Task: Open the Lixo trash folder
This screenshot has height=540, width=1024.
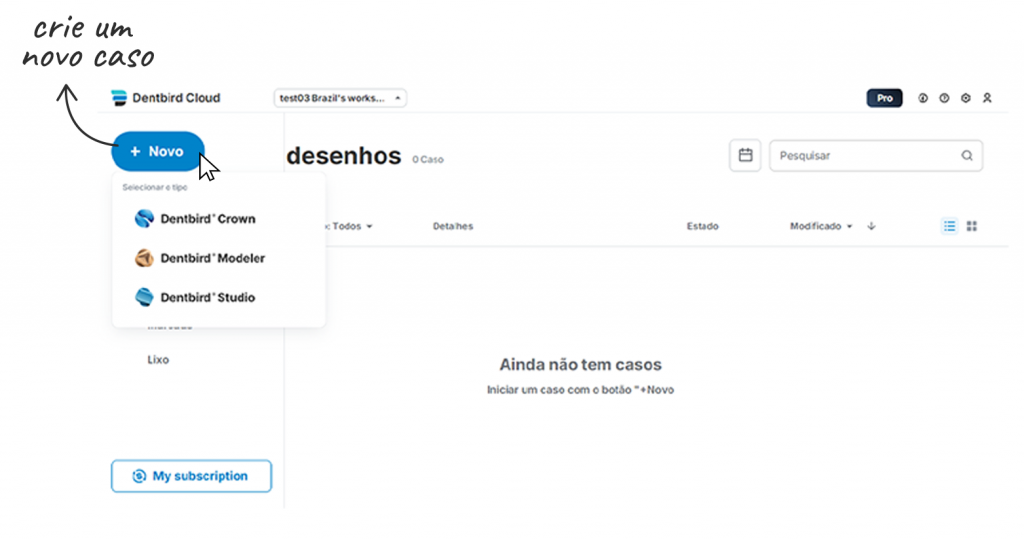Action: pyautogui.click(x=158, y=360)
